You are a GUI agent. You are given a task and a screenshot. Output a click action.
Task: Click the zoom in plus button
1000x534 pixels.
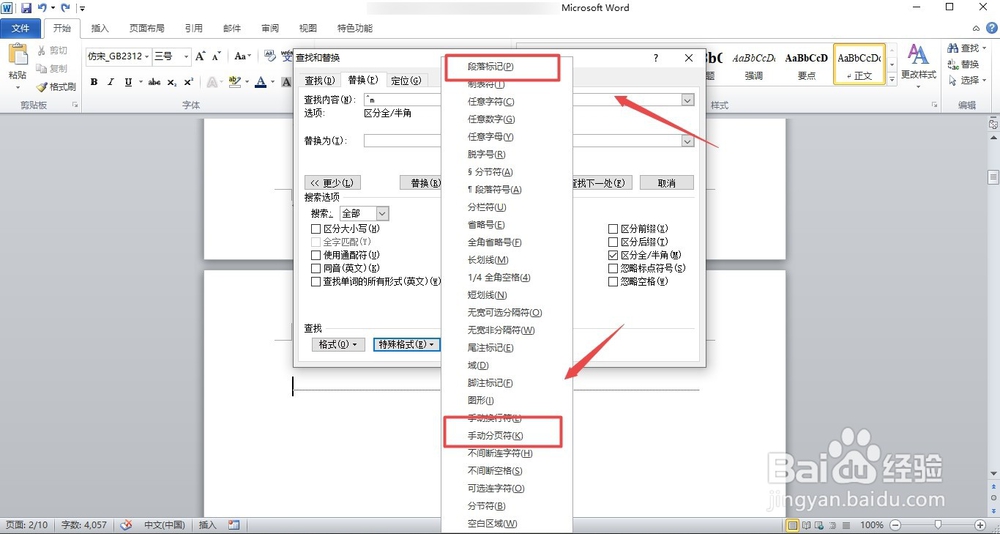[x=980, y=525]
